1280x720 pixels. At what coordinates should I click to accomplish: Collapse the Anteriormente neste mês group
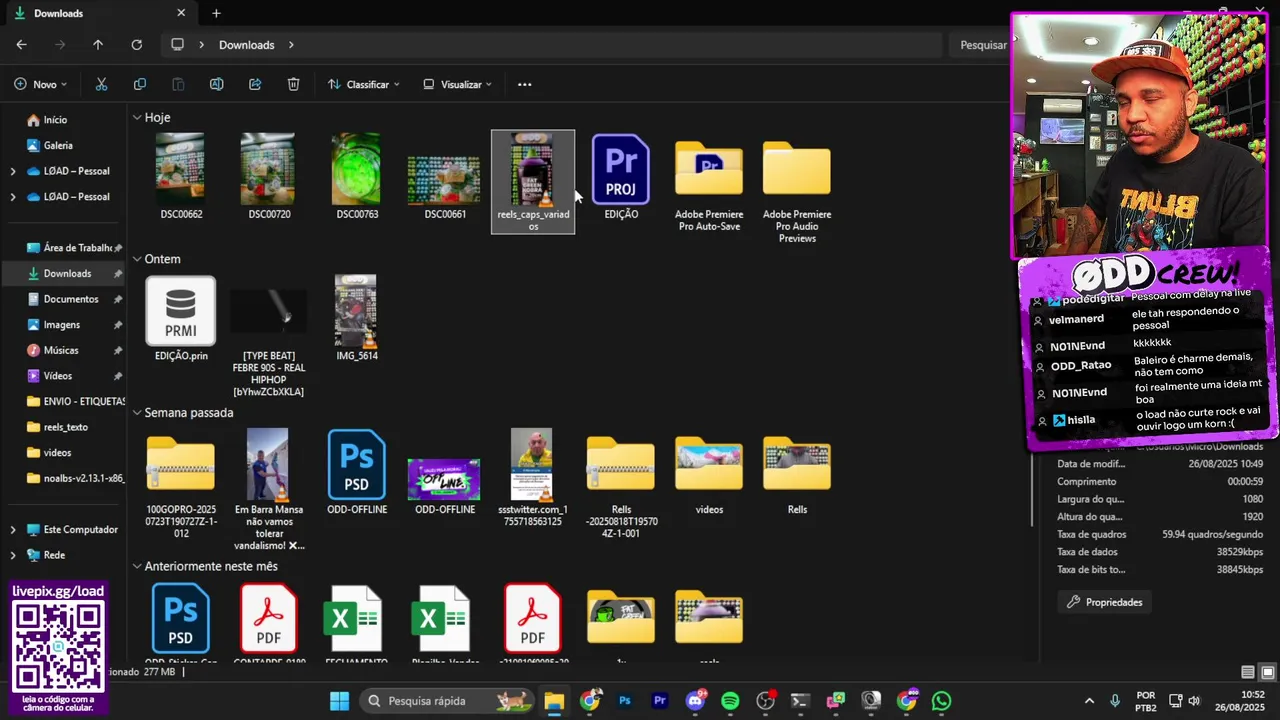pos(136,567)
